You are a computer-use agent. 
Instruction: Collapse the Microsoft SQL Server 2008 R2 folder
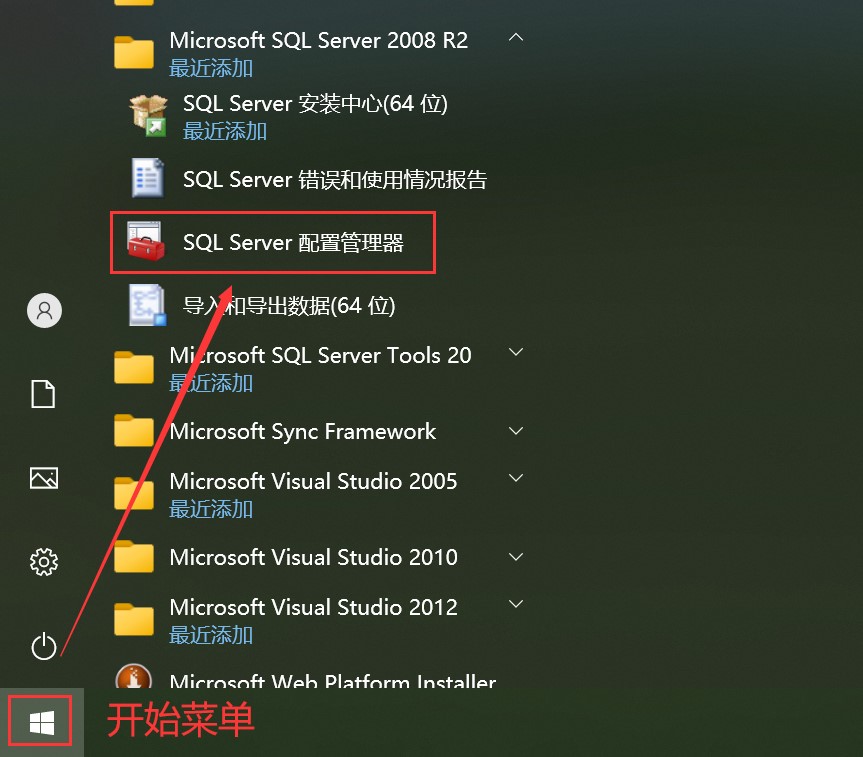(516, 38)
